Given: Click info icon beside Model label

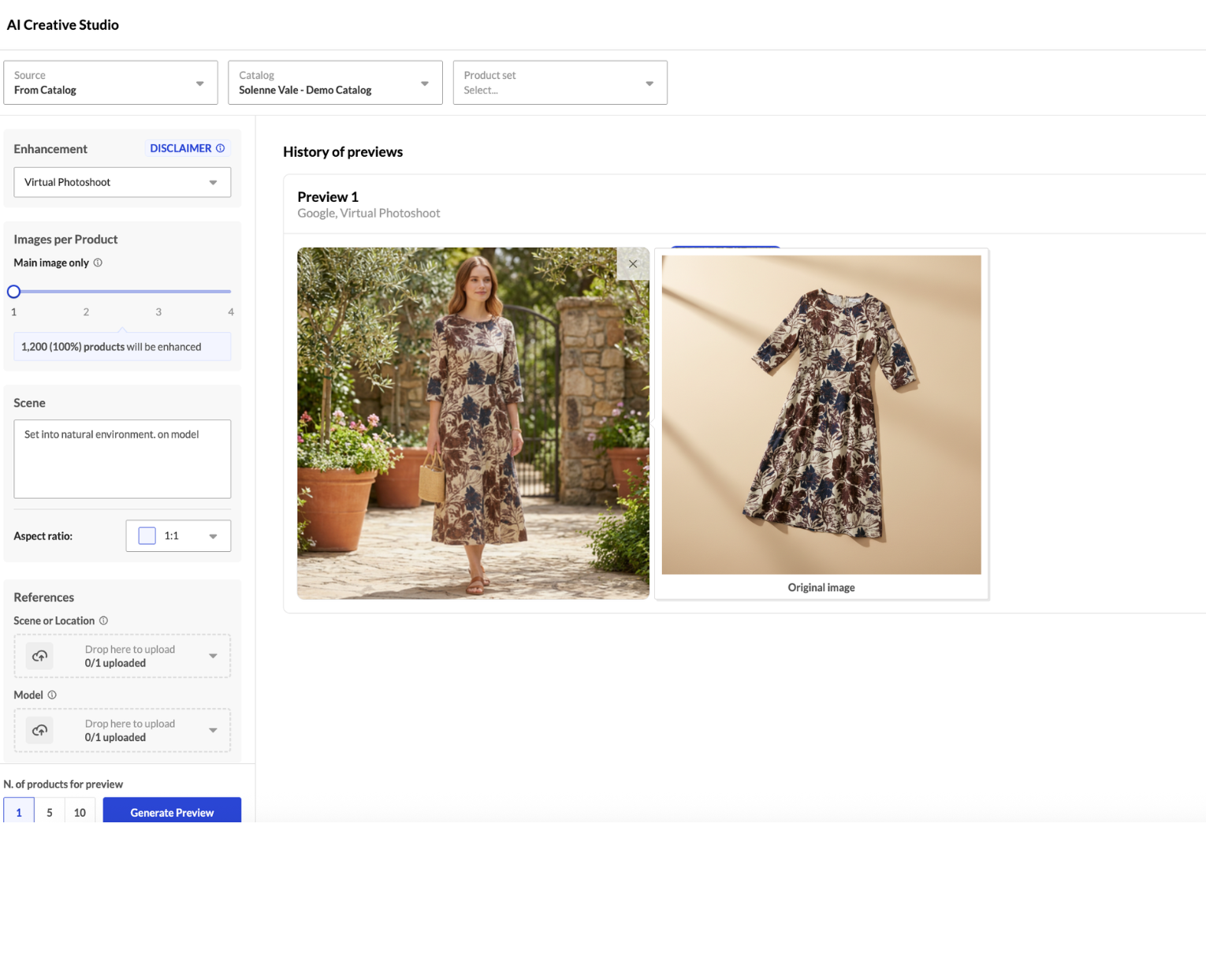Looking at the screenshot, I should click(x=52, y=695).
